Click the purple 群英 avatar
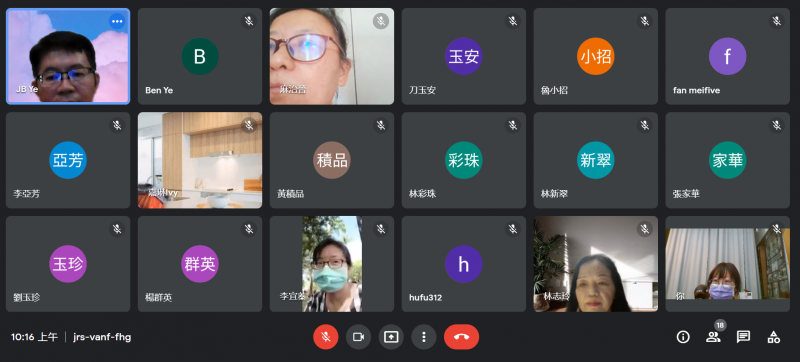The height and width of the screenshot is (362, 800). point(200,264)
